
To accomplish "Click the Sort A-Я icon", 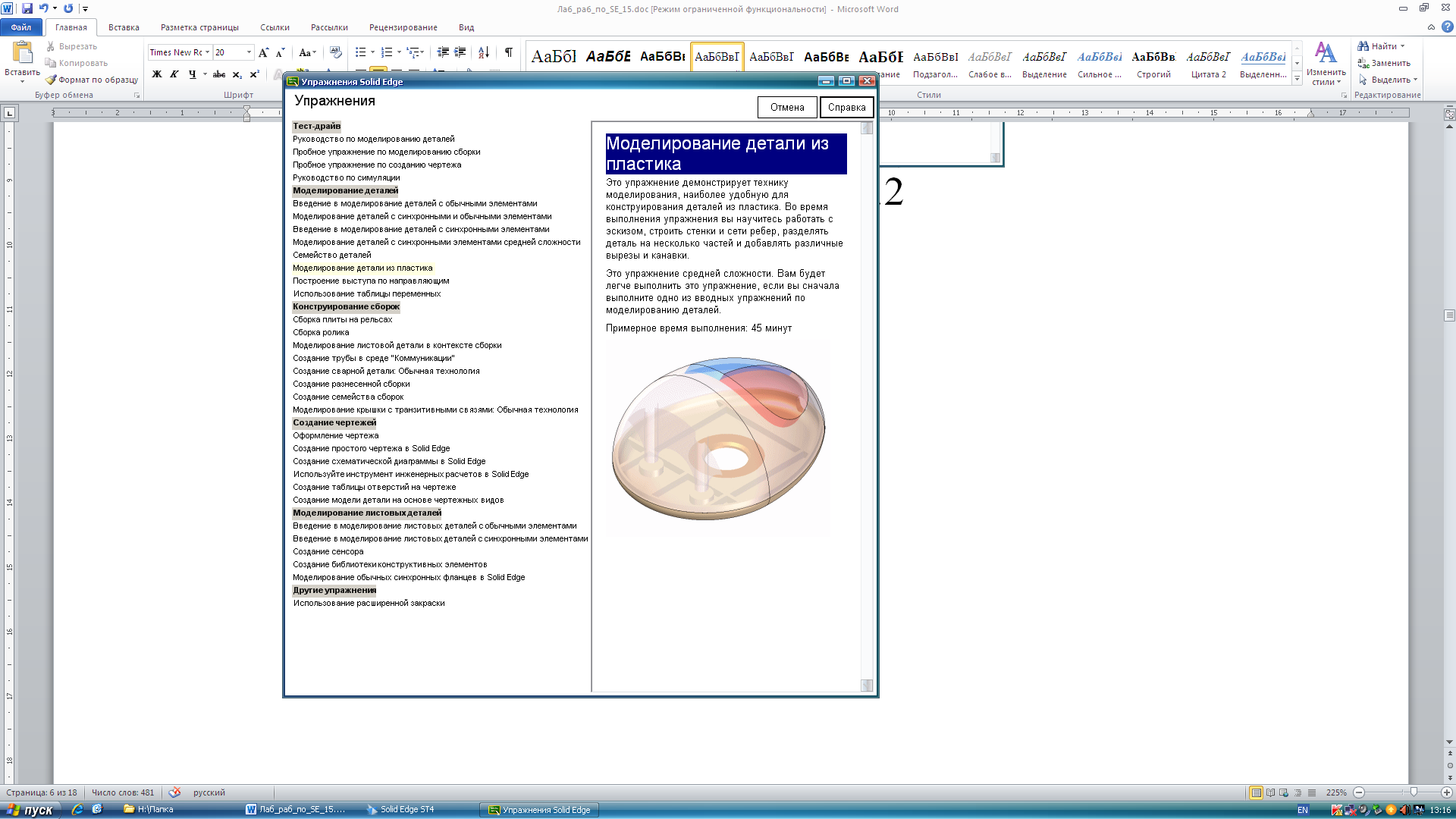I will coord(484,52).
